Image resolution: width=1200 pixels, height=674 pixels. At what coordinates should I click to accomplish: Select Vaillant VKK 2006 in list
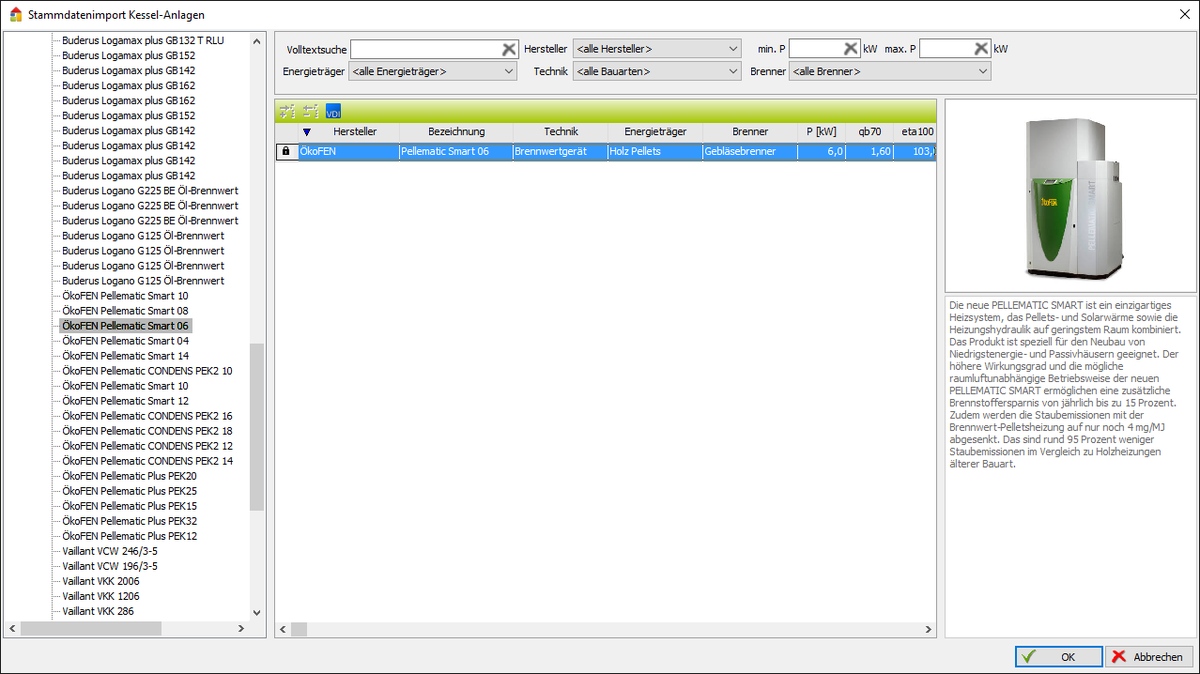click(x=101, y=581)
